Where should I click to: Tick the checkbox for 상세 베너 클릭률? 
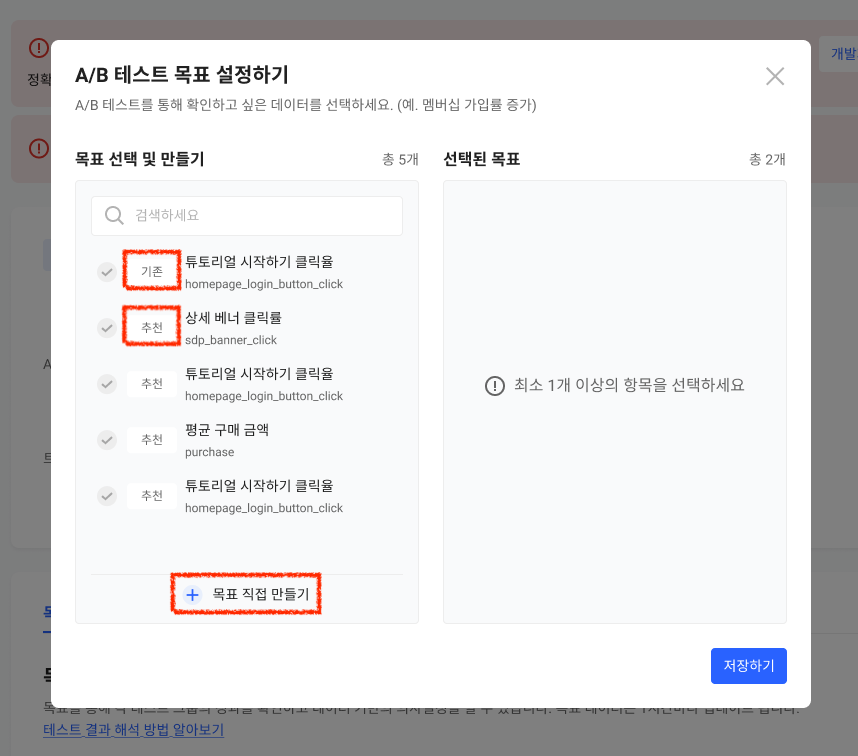coord(107,328)
